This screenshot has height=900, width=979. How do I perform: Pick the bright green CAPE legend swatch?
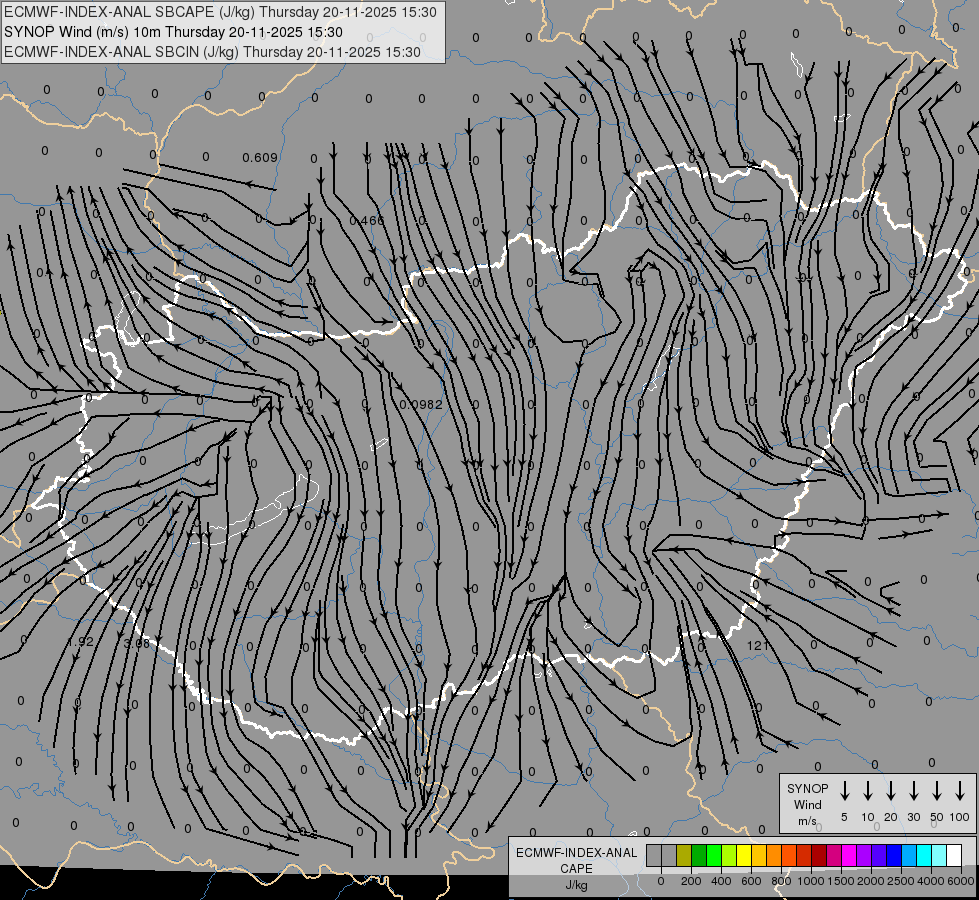714,855
